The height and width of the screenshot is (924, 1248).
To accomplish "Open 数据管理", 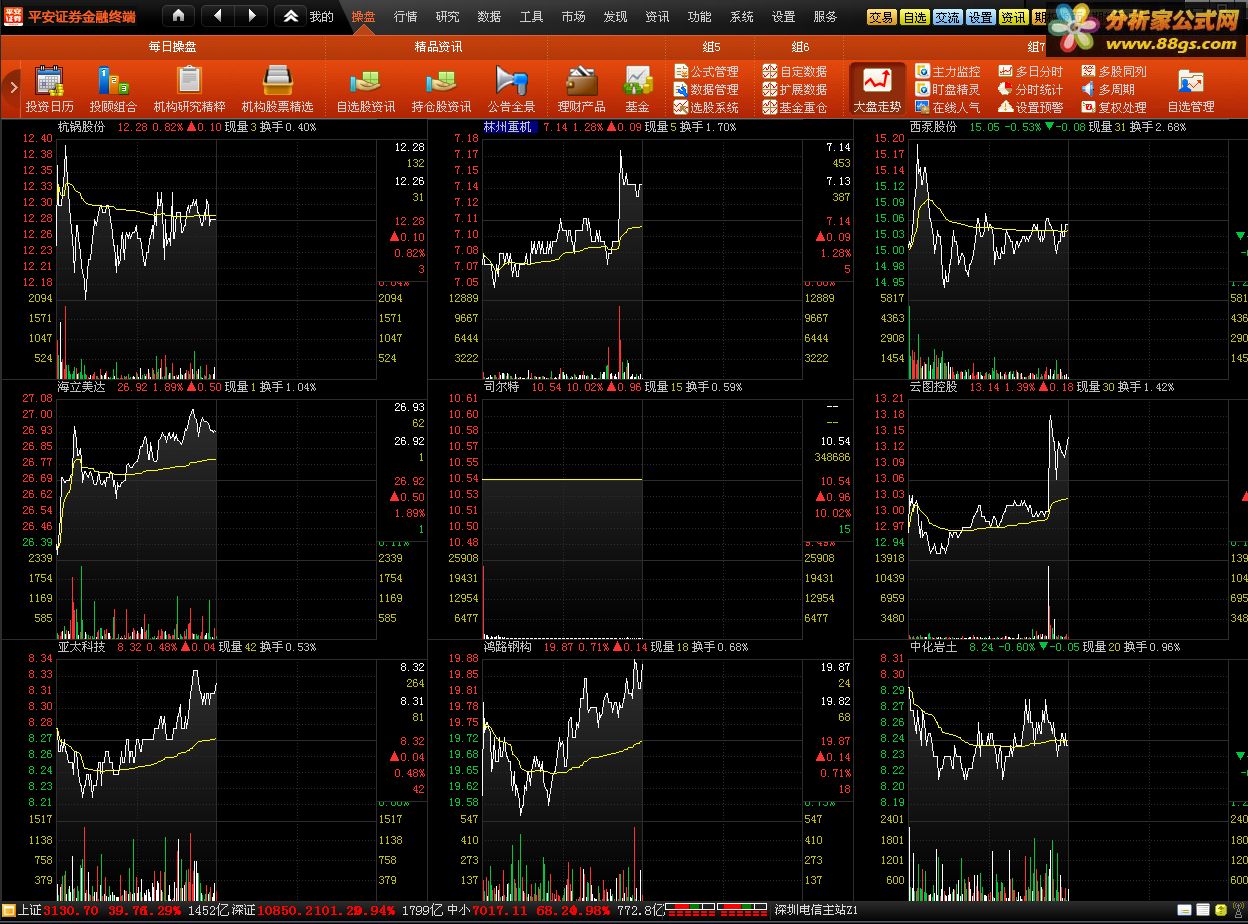I will [707, 89].
